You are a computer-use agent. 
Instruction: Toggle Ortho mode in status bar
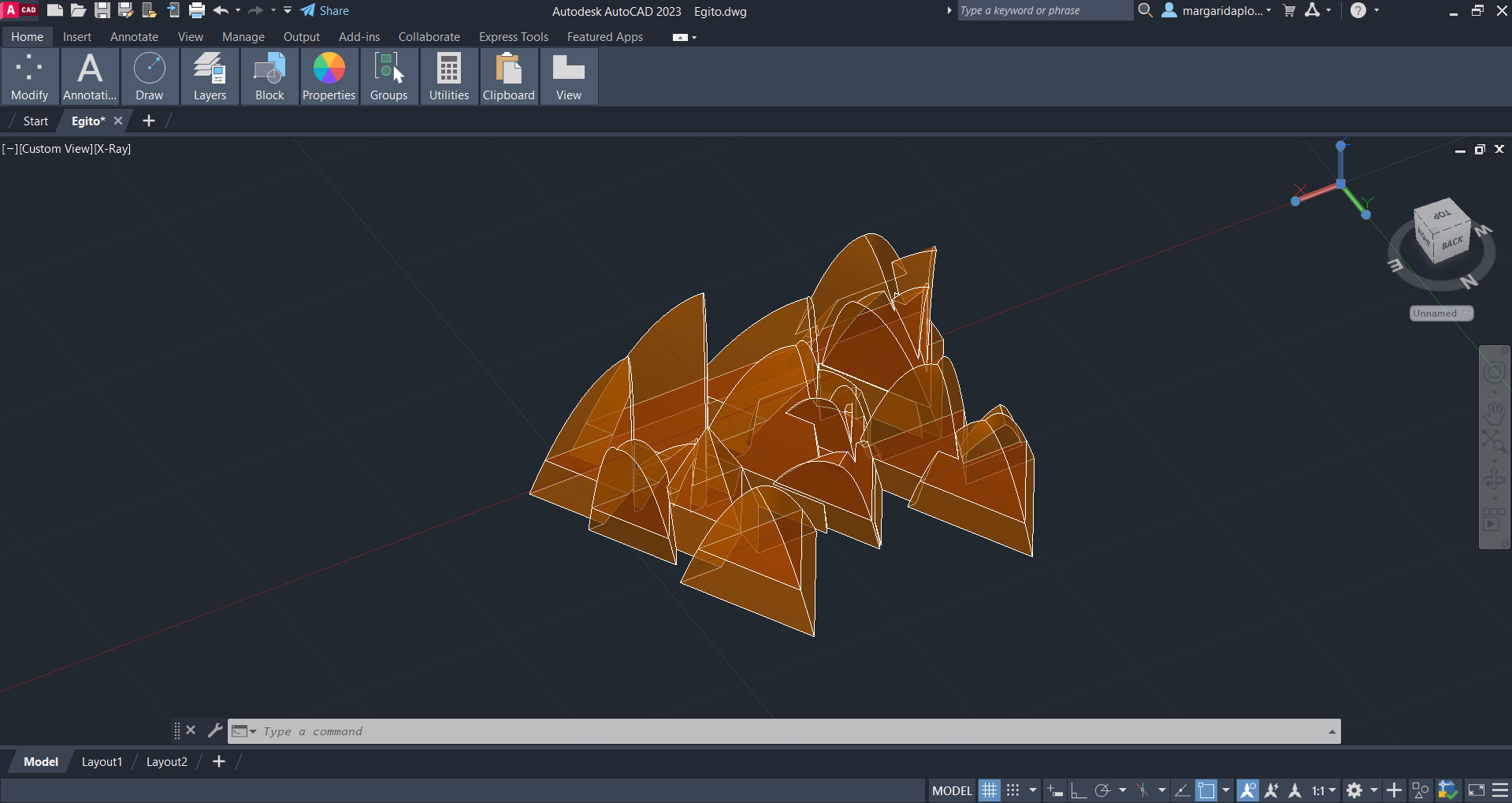pos(1078,790)
